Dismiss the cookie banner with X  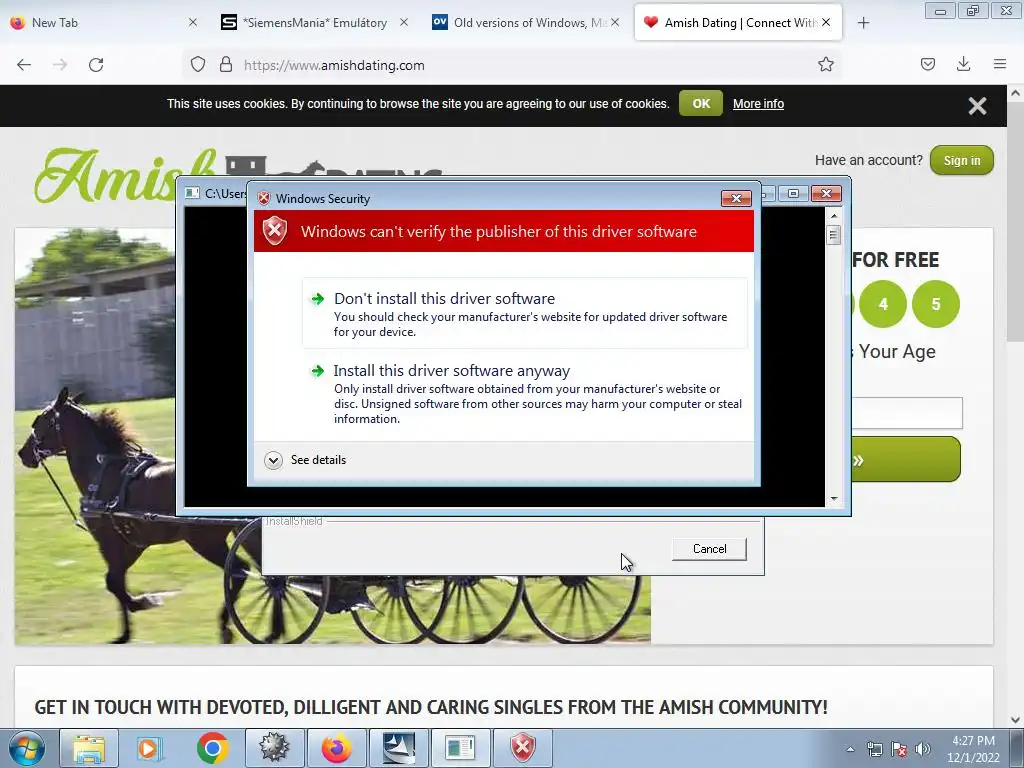[977, 106]
